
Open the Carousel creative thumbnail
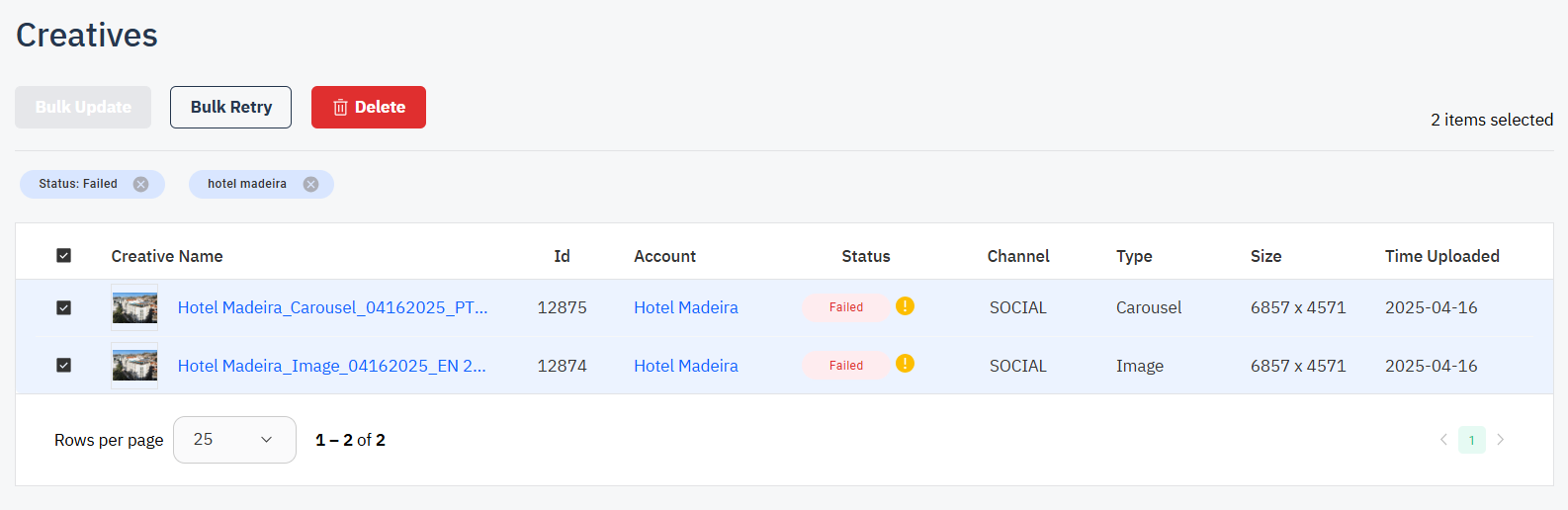point(134,307)
